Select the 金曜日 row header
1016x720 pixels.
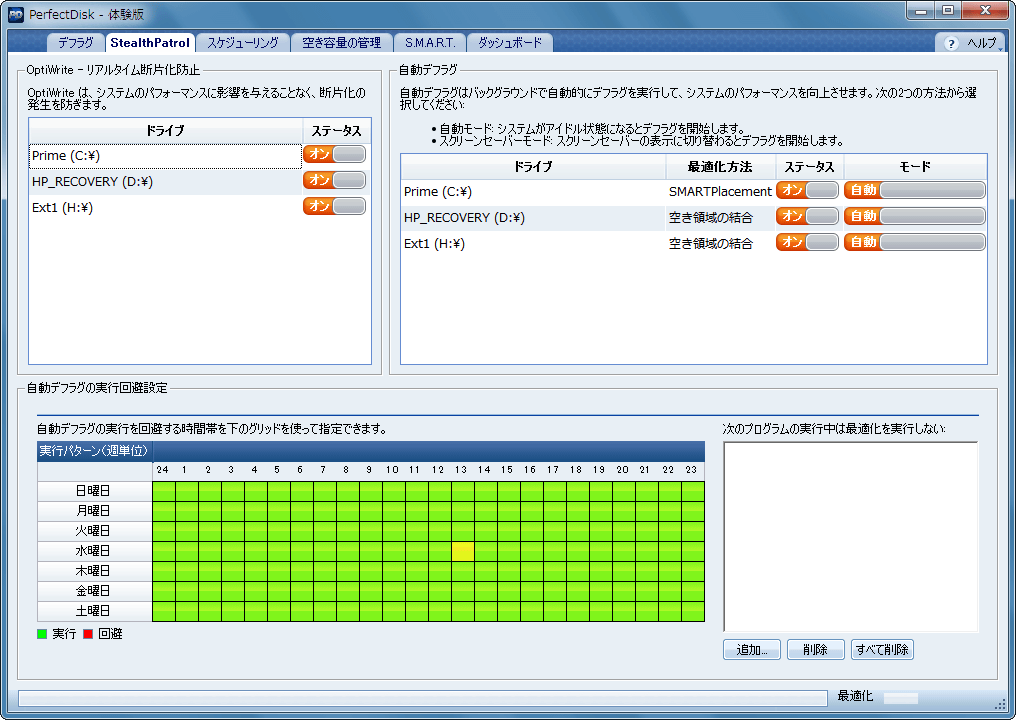point(95,591)
